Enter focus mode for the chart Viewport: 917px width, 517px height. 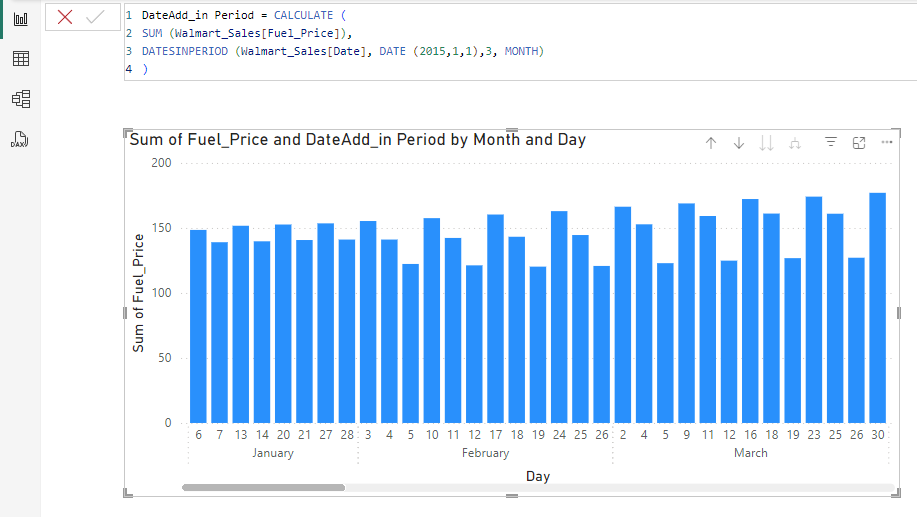coord(859,143)
